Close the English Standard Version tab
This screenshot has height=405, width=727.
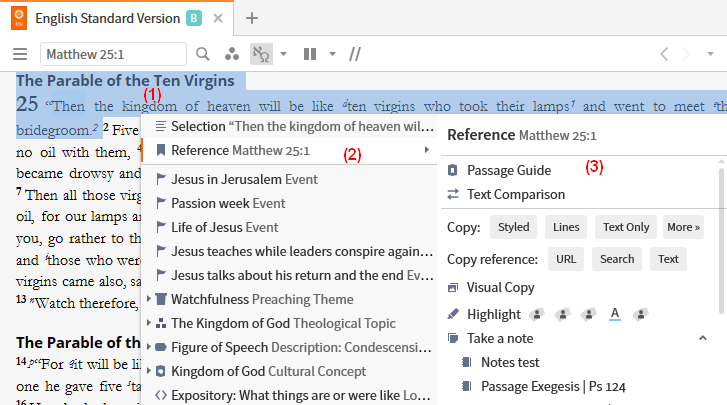point(218,19)
